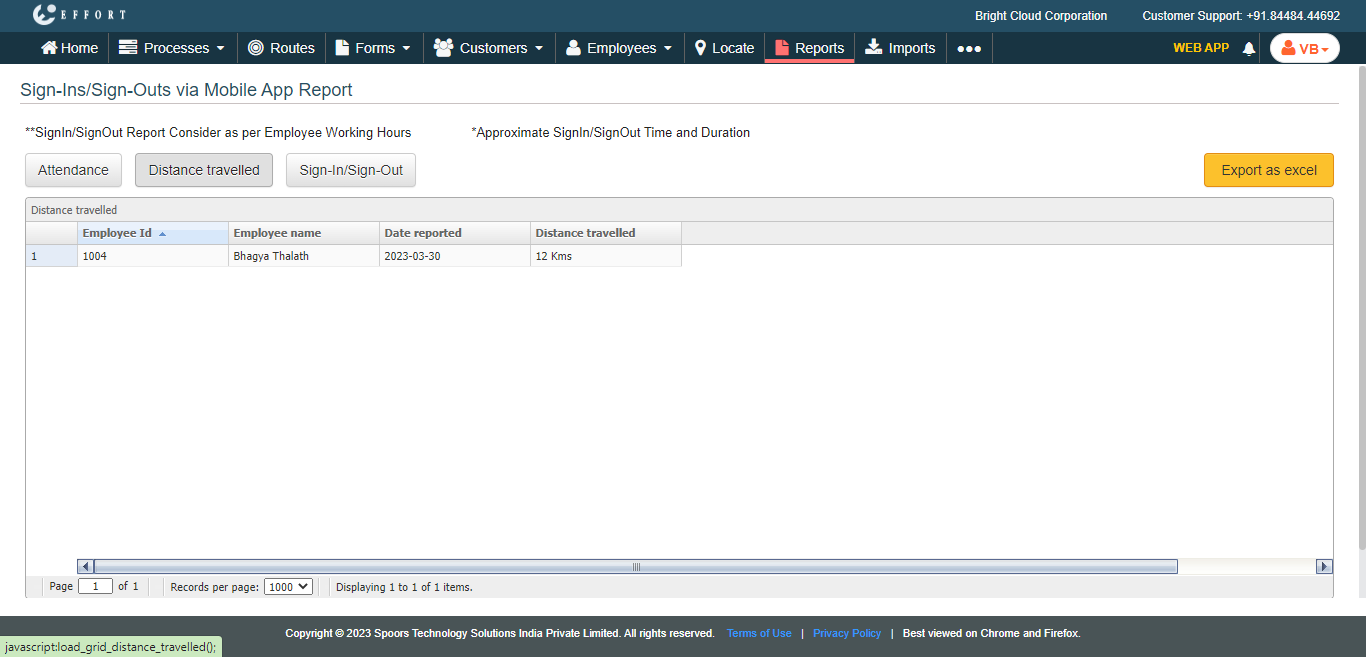Image resolution: width=1366 pixels, height=657 pixels.
Task: Open Routes from the navigation bar
Action: pyautogui.click(x=281, y=48)
